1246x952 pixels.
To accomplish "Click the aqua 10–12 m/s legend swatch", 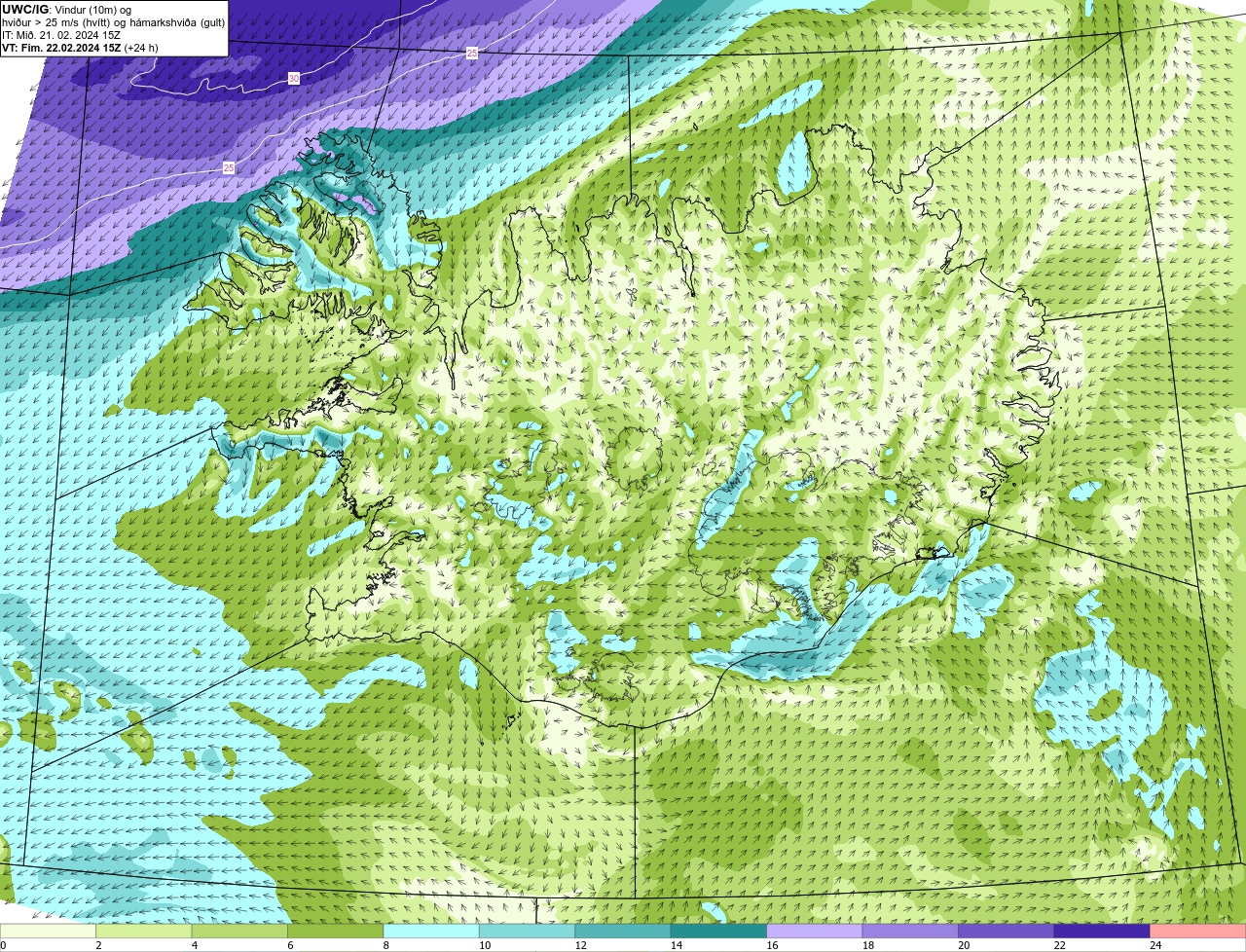I will click(528, 931).
